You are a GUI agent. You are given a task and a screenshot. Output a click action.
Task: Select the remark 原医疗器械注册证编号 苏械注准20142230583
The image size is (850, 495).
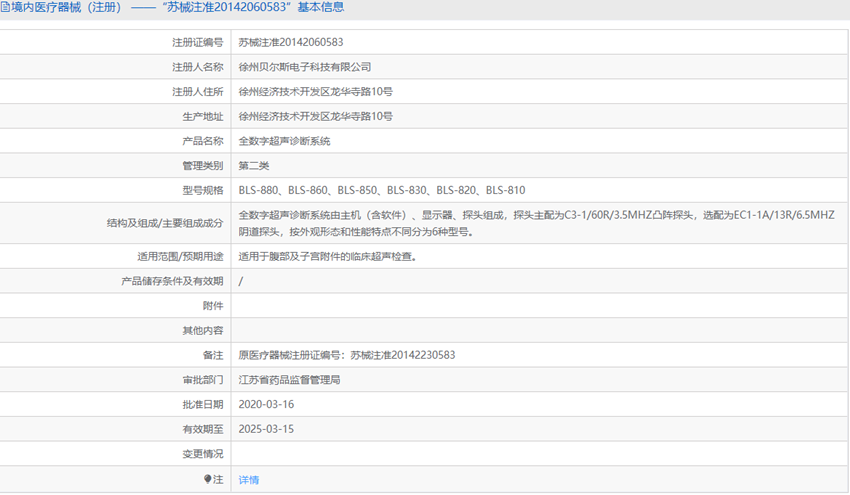point(347,355)
